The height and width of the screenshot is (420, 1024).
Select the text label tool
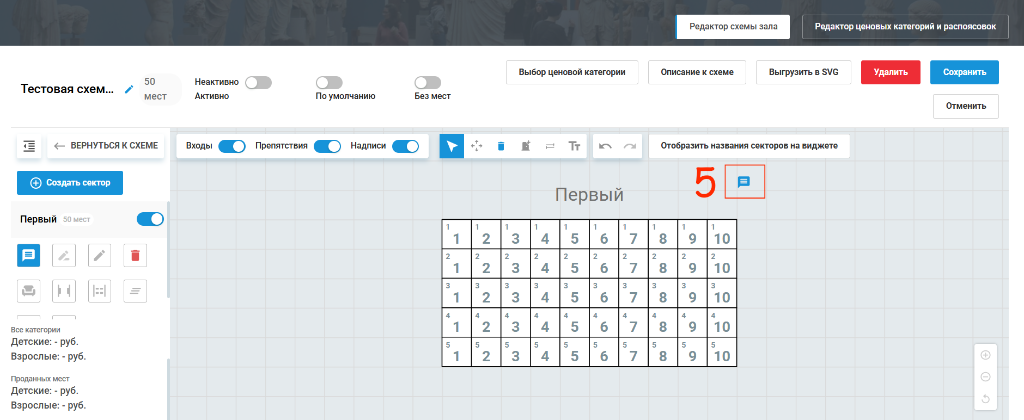pos(574,146)
